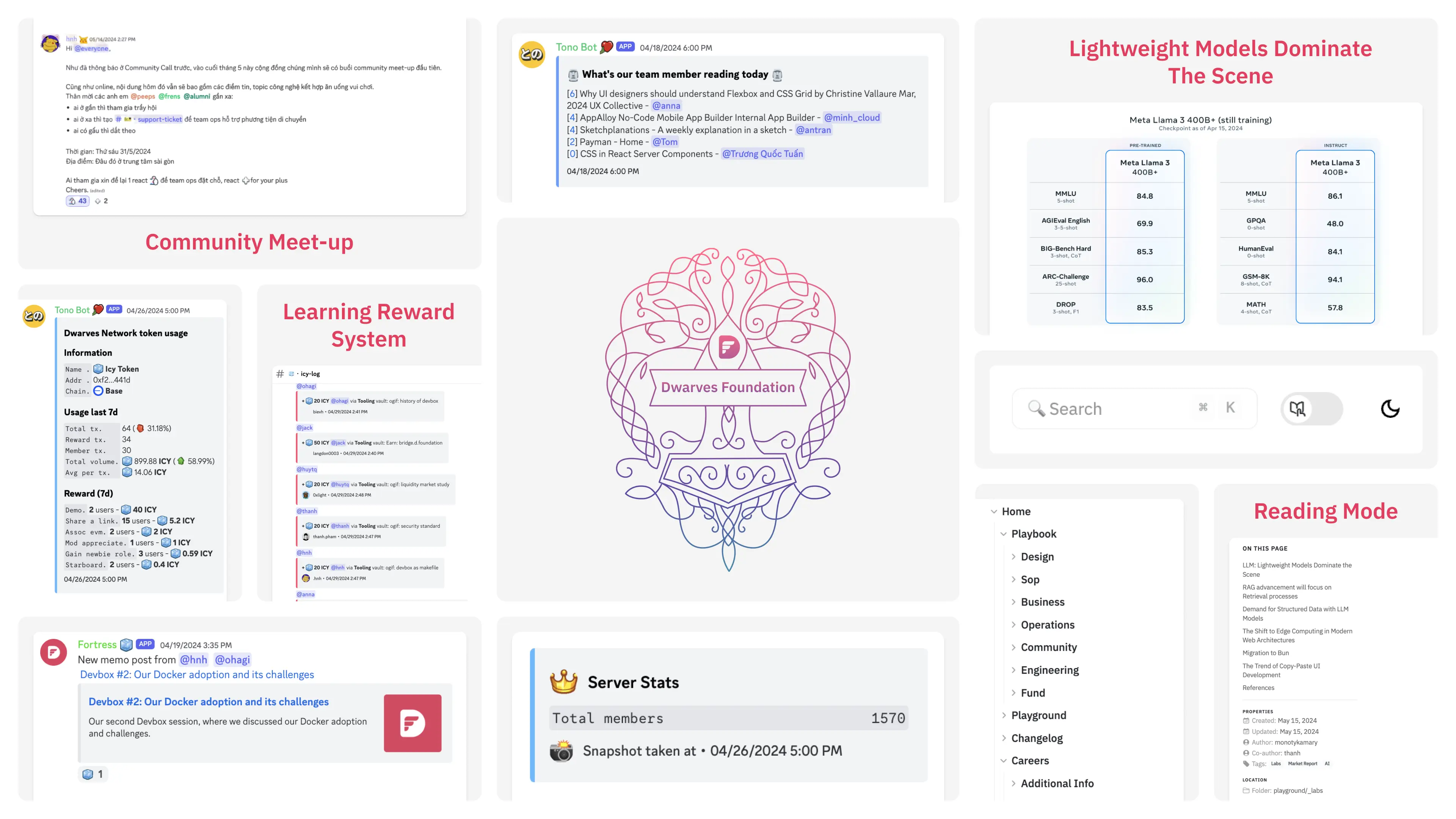
Task: Click the hnh user avatar
Action: pyautogui.click(x=51, y=44)
